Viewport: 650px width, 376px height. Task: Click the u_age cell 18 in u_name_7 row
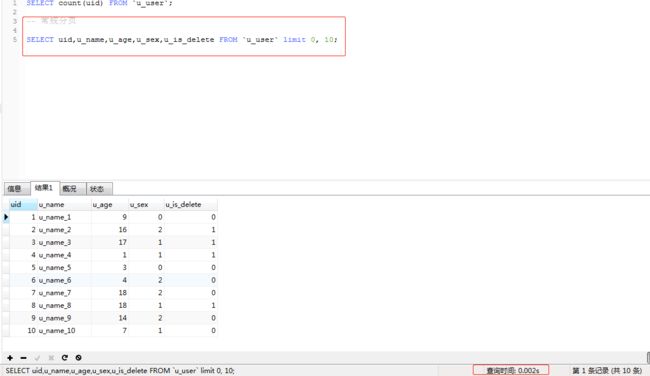click(x=109, y=293)
